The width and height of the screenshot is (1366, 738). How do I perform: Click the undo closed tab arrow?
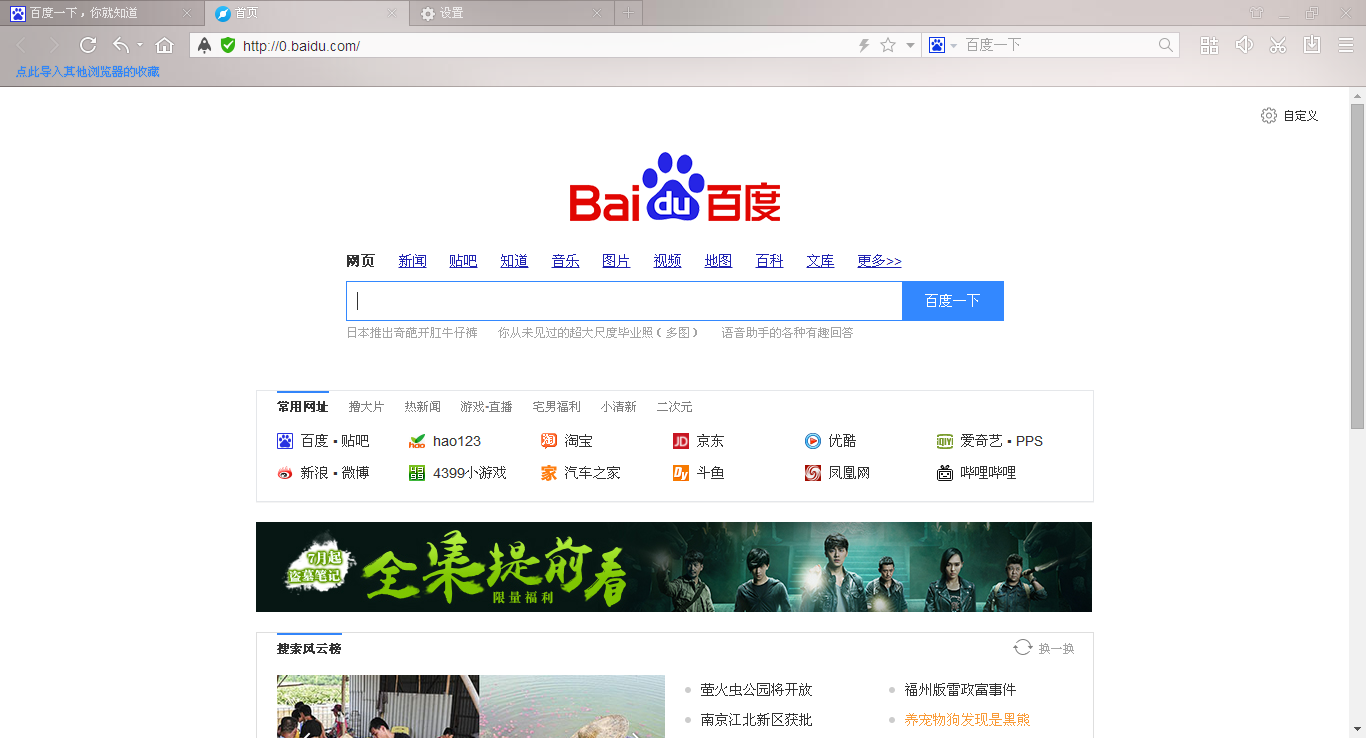click(x=121, y=45)
